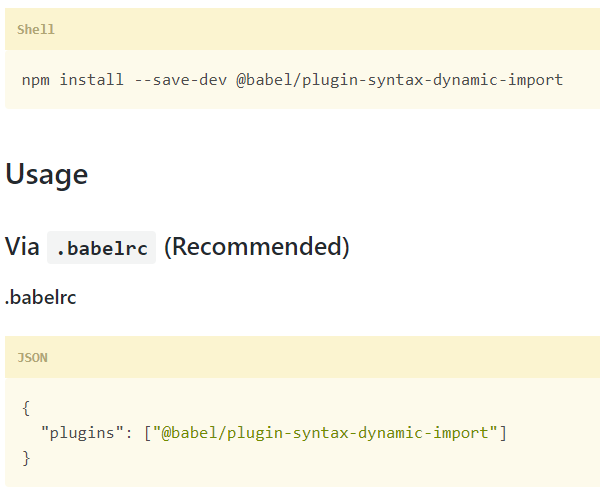Click the Via .babelrc (Recommended) heading
This screenshot has width=600, height=490.
pos(177,246)
